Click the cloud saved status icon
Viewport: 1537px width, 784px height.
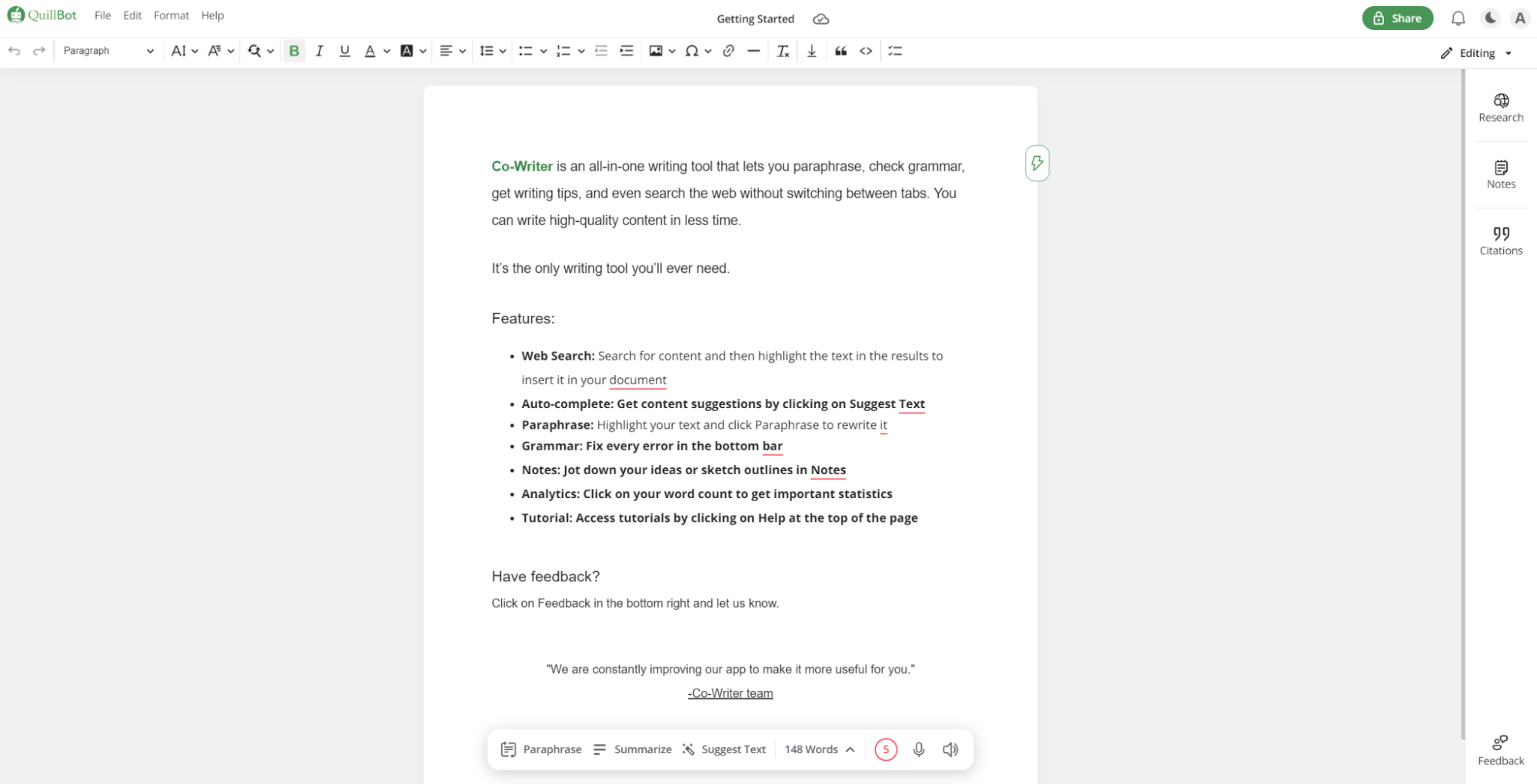821,19
